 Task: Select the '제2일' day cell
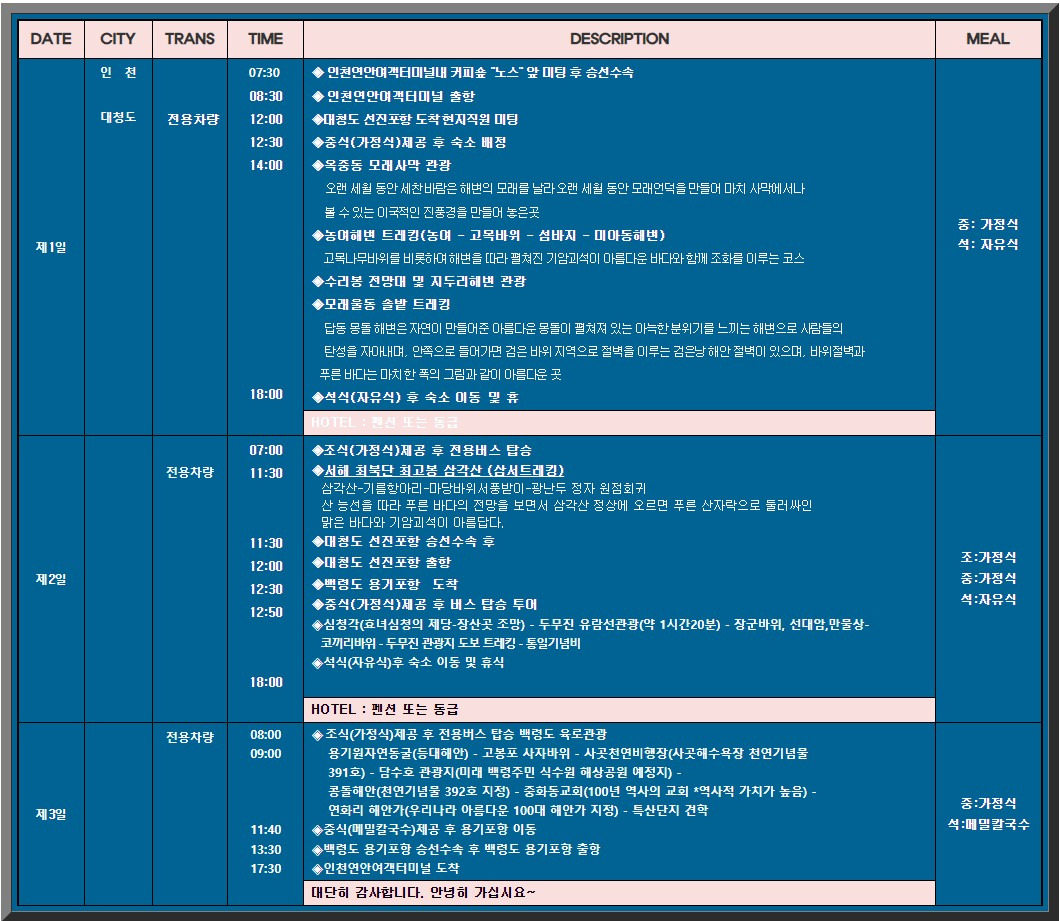(51, 580)
